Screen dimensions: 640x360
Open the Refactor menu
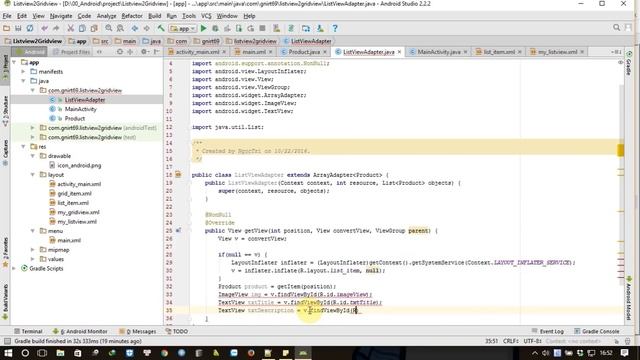click(x=132, y=16)
